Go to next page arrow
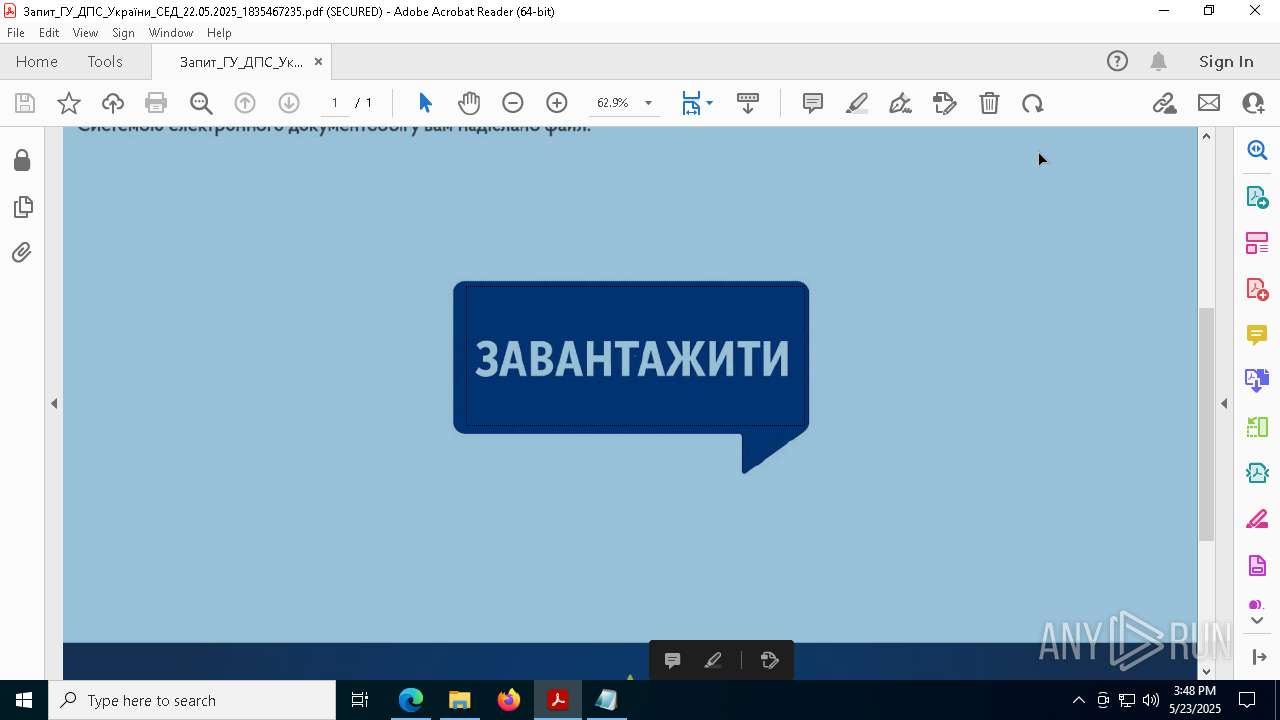Viewport: 1280px width, 720px height. [289, 103]
